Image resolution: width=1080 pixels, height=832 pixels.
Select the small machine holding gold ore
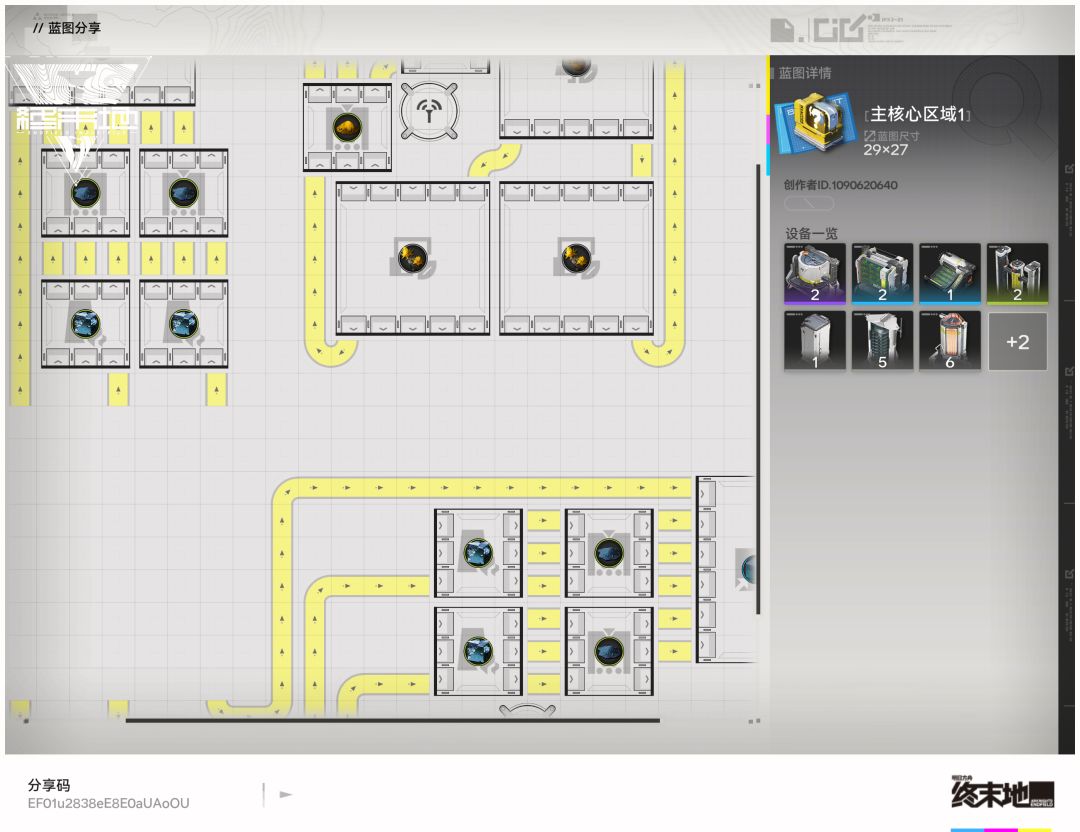coord(347,127)
